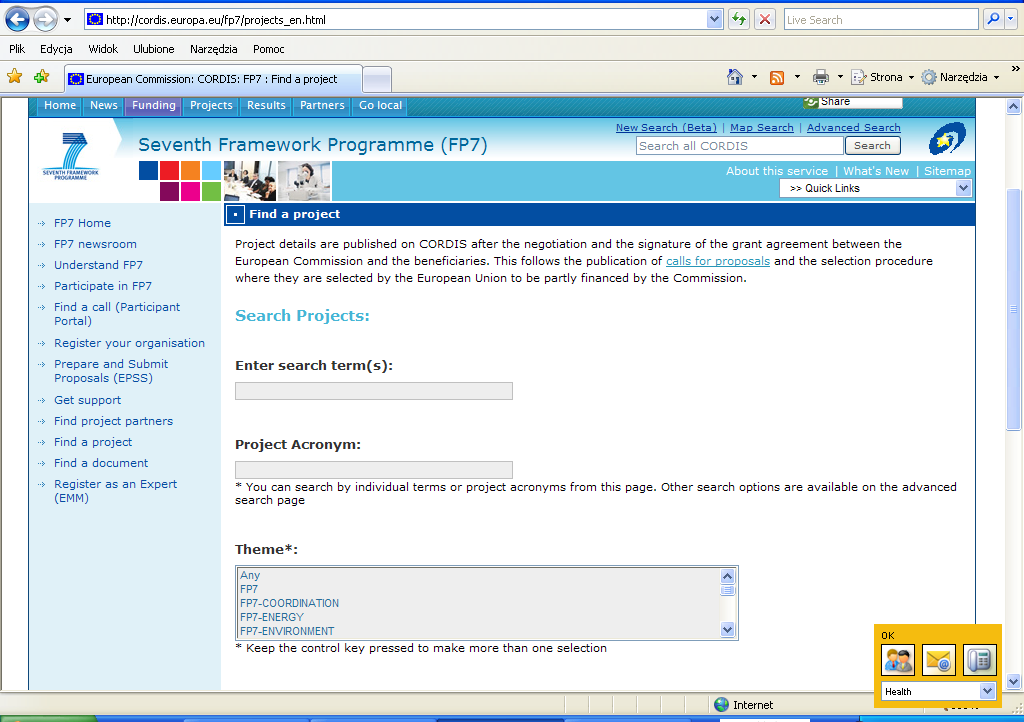The image size is (1024, 722).
Task: Open Register your organisation sidebar link
Action: click(x=129, y=343)
